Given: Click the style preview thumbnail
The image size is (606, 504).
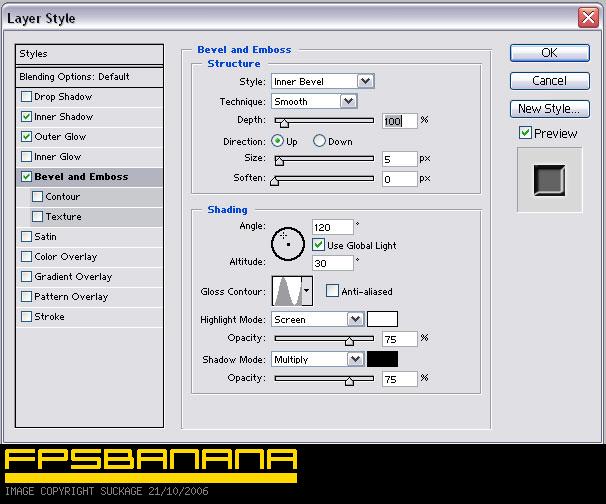Looking at the screenshot, I should 549,180.
